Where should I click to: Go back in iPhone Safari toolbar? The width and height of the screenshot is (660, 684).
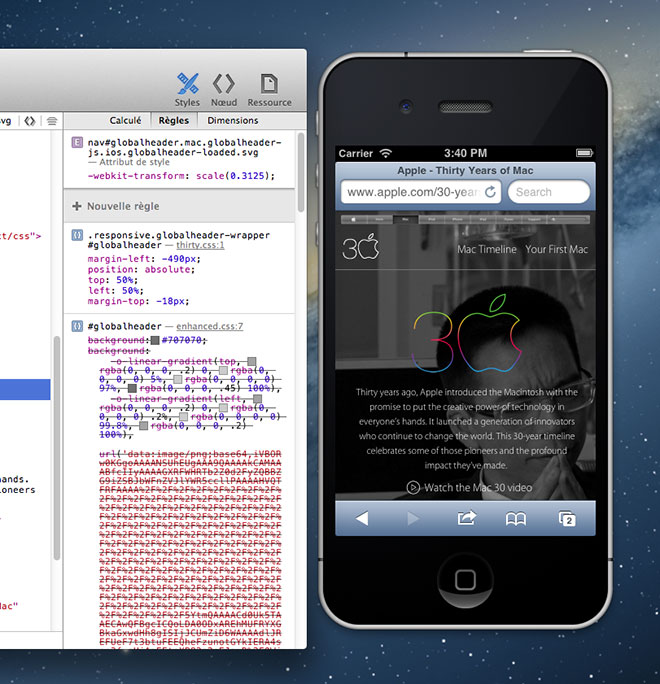362,519
